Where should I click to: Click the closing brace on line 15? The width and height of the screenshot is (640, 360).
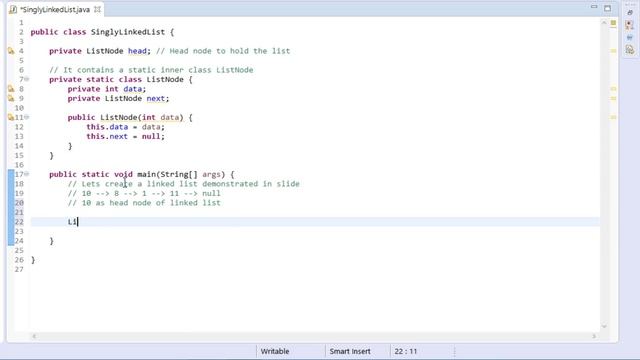click(51, 156)
